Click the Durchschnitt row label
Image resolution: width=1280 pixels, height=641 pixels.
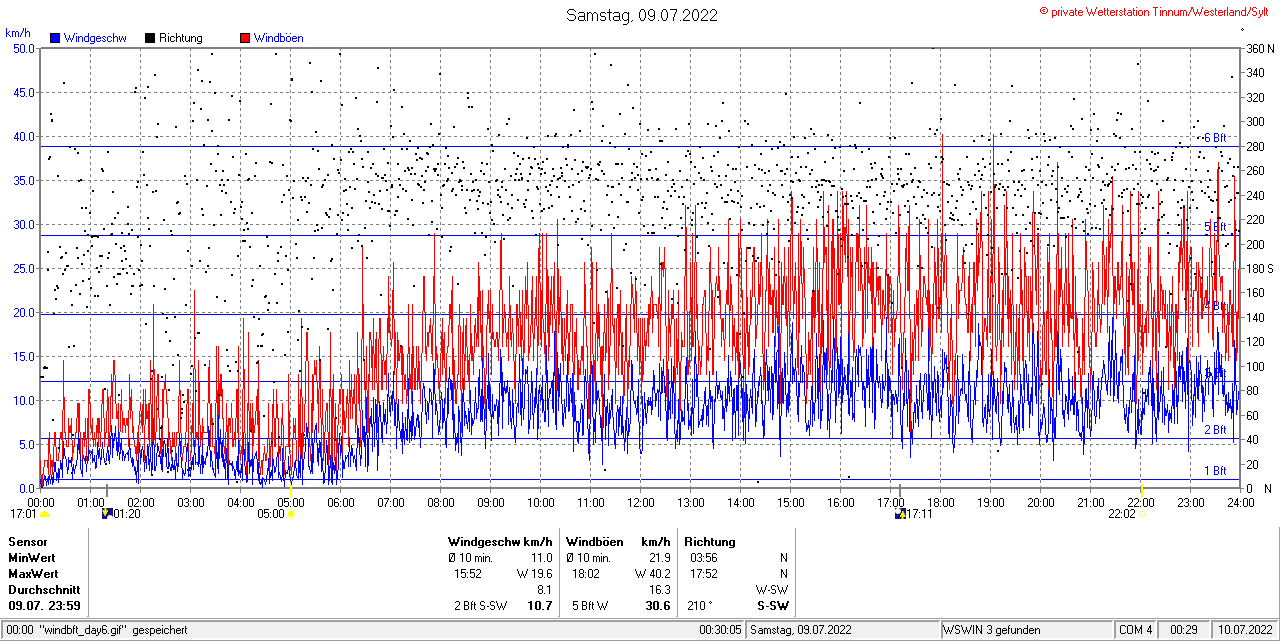(44, 590)
